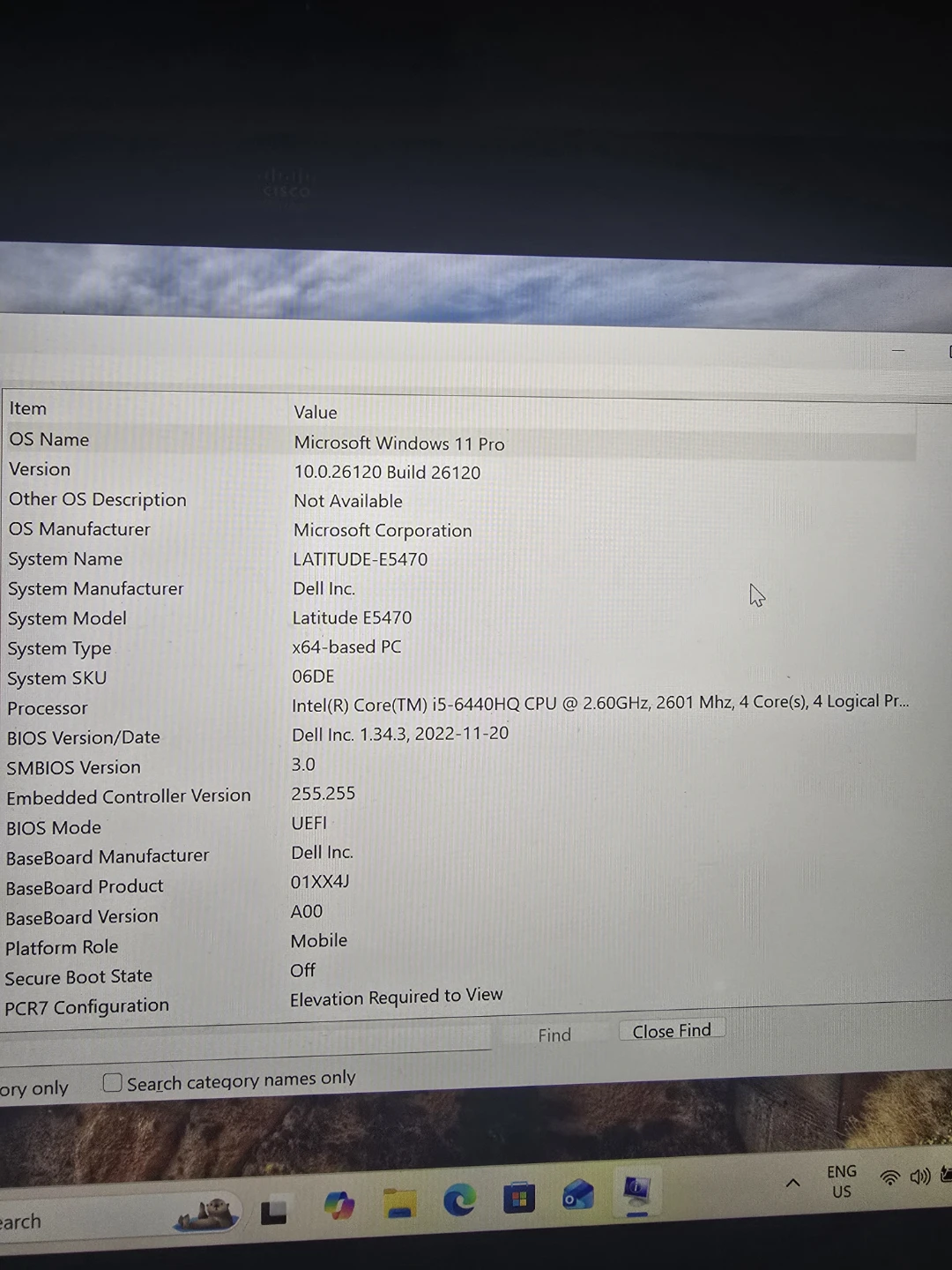Screen dimensions: 952x1270
Task: Select the OS Manufacturer row
Action: click(458, 529)
